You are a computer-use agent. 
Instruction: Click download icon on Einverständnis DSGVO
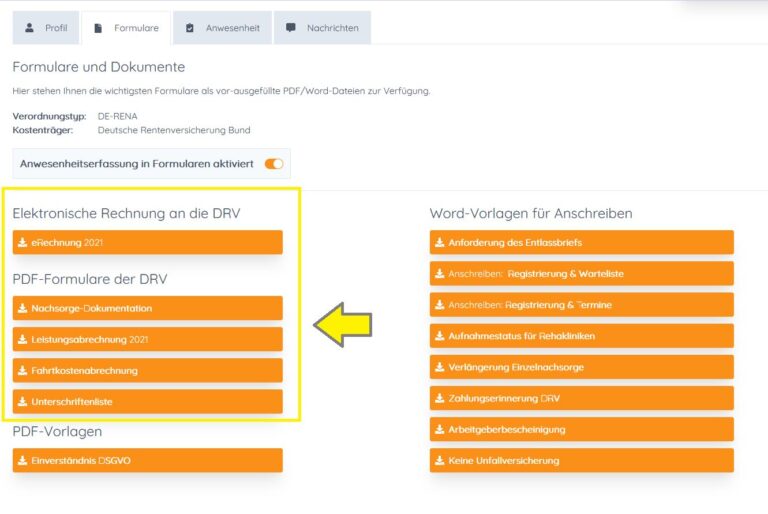click(23, 461)
